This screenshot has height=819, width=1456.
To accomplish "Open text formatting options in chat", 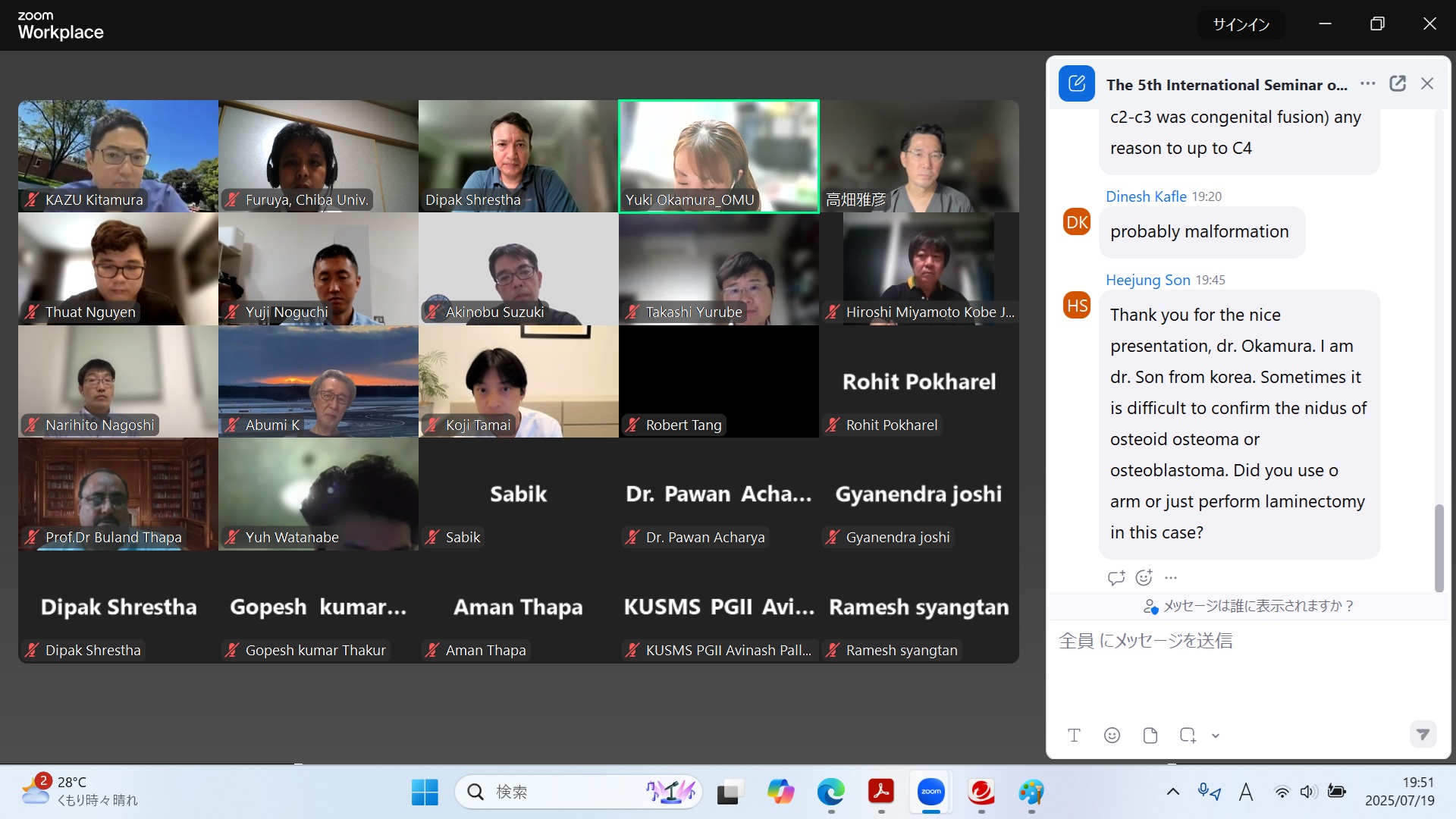I will tap(1074, 735).
